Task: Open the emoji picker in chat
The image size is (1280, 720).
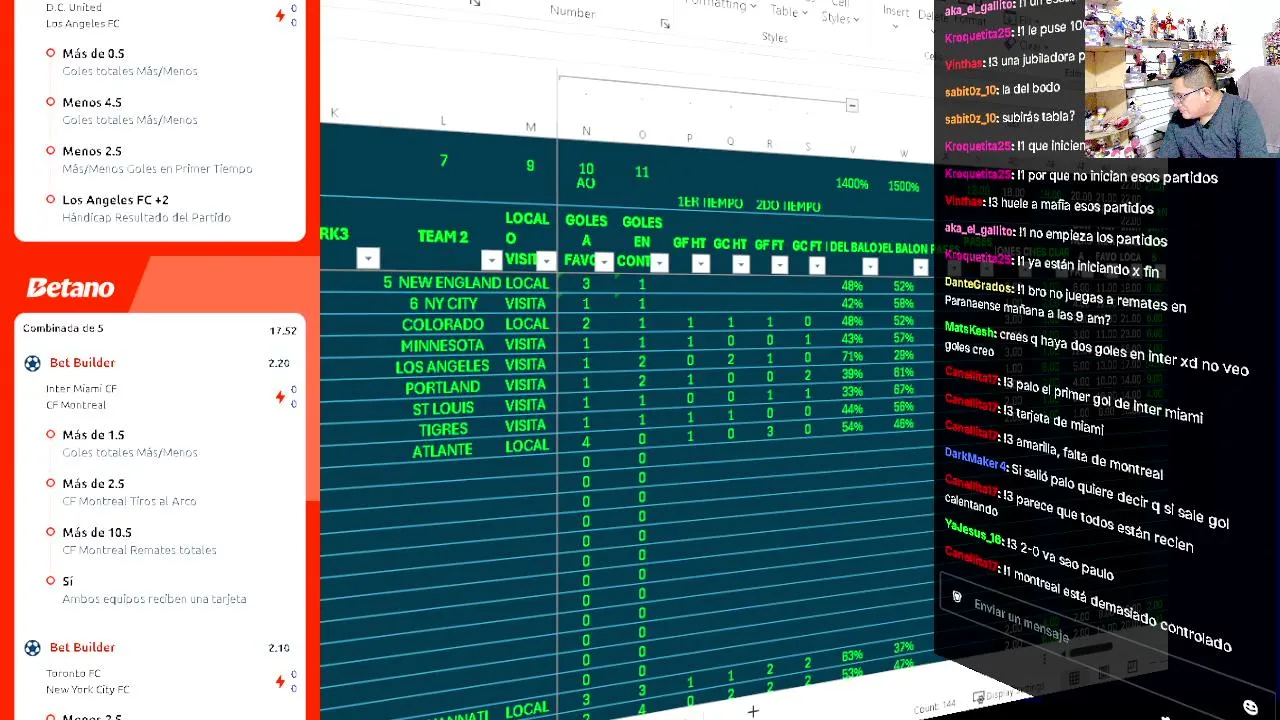Action: [x=1250, y=707]
